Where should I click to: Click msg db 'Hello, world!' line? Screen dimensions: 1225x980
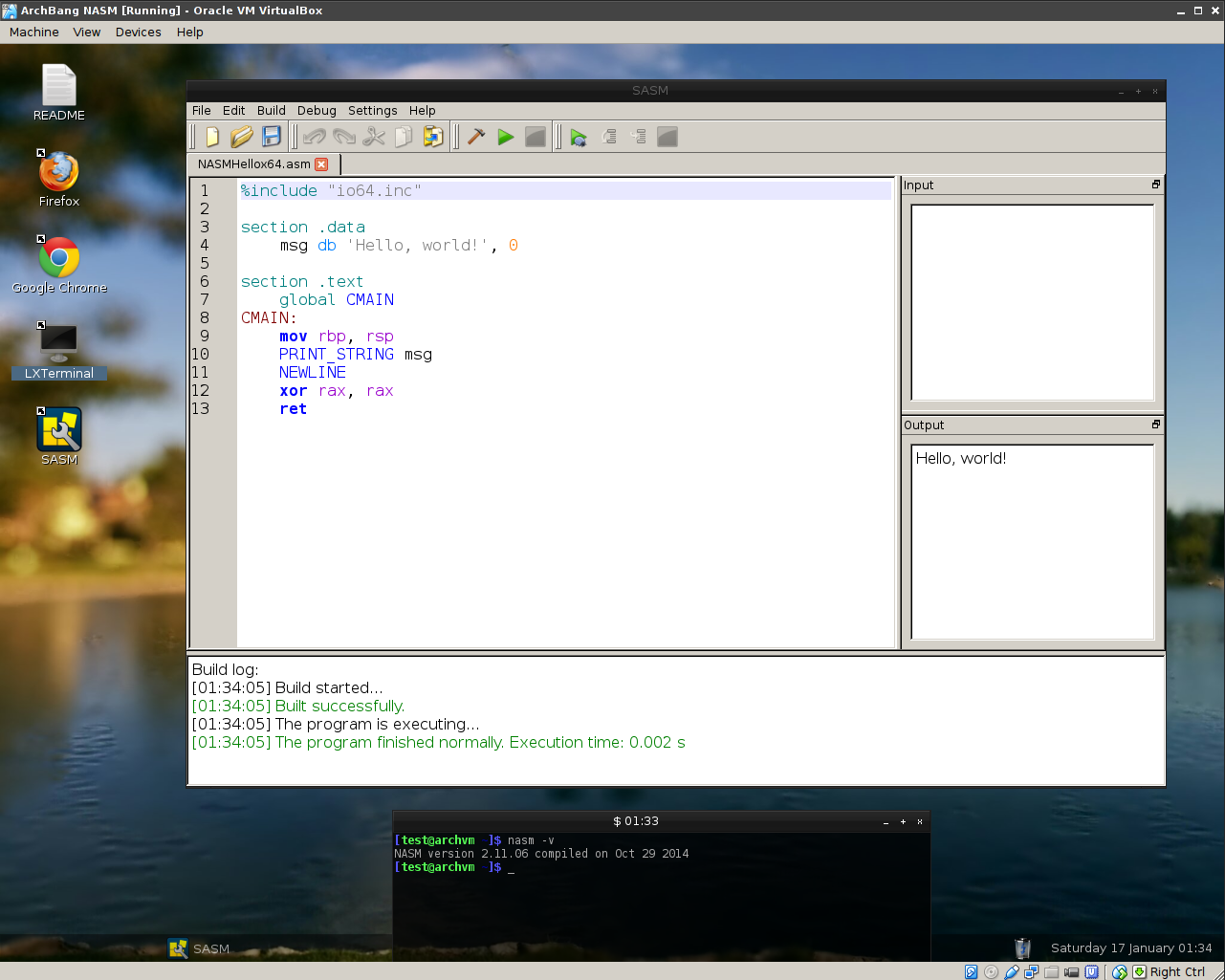399,245
